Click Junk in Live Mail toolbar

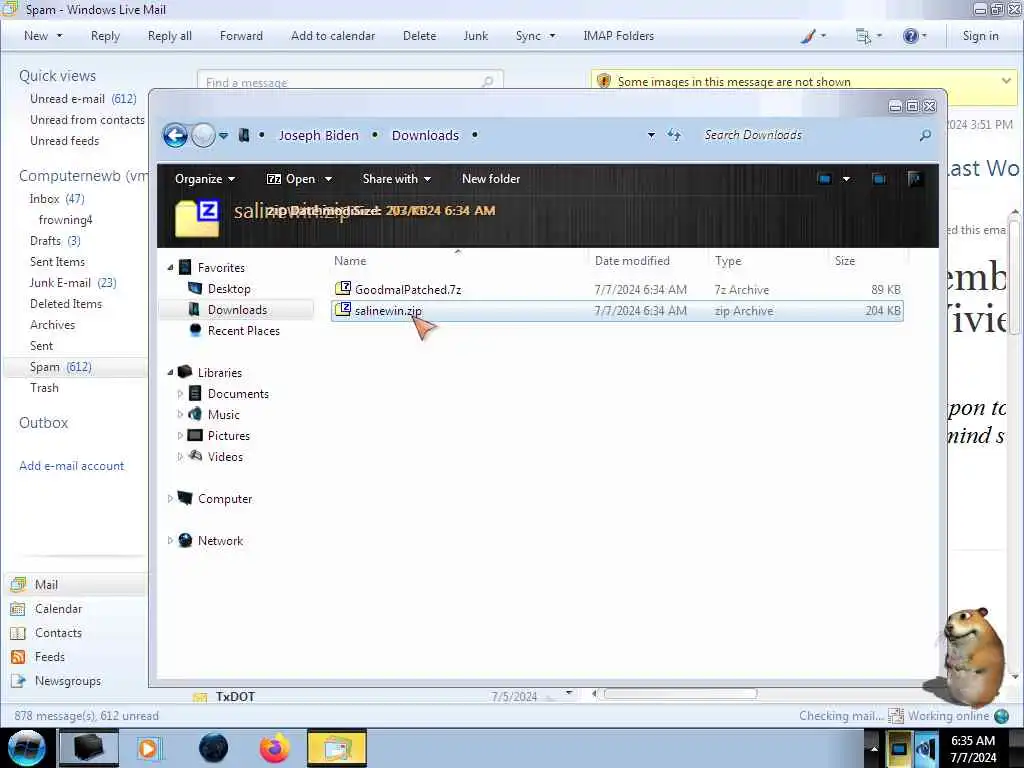coord(475,36)
